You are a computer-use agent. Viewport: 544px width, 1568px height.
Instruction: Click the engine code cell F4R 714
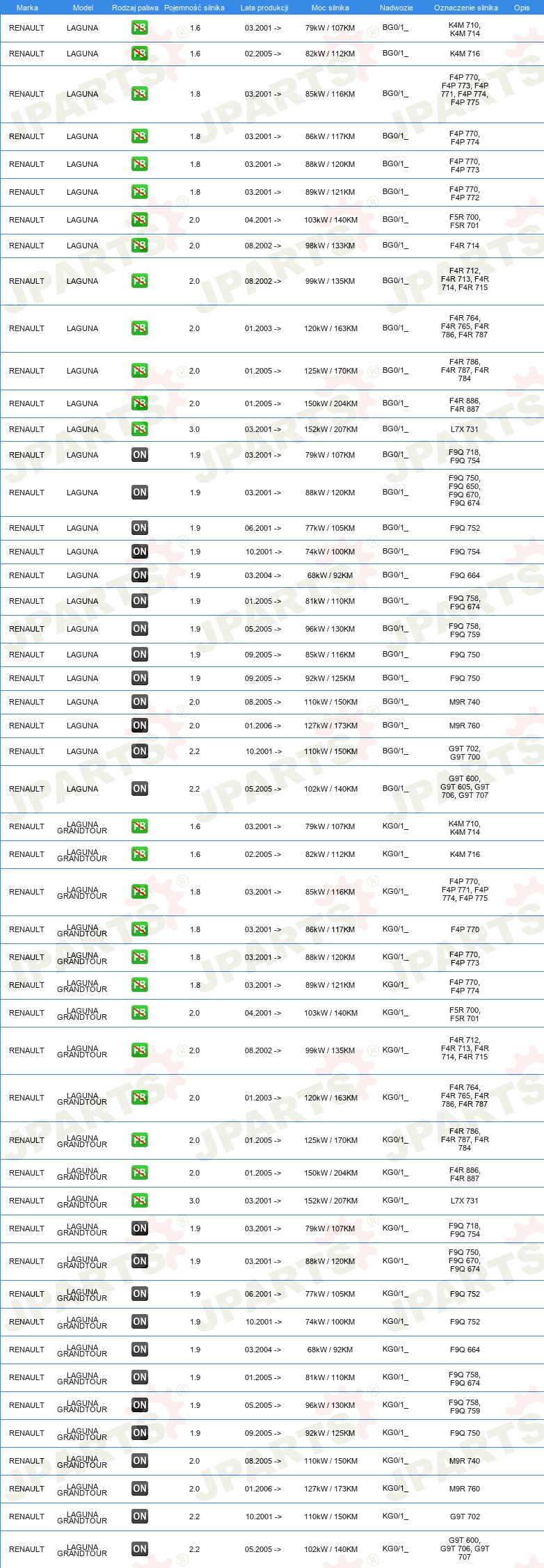coord(465,246)
